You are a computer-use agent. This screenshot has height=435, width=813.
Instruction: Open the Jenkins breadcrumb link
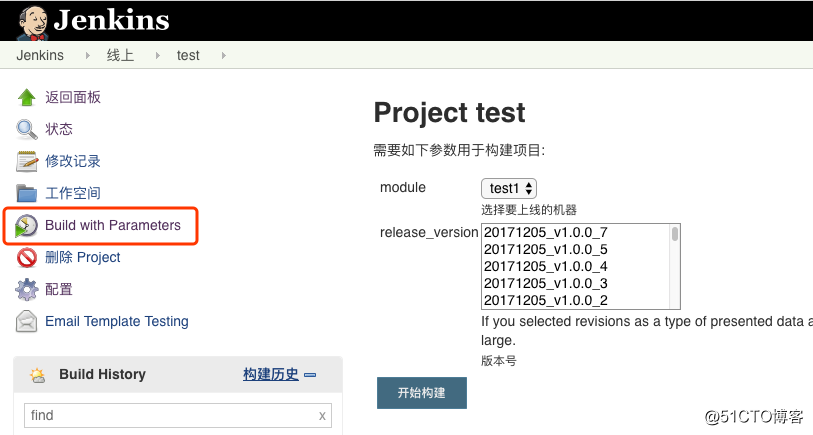tap(40, 55)
